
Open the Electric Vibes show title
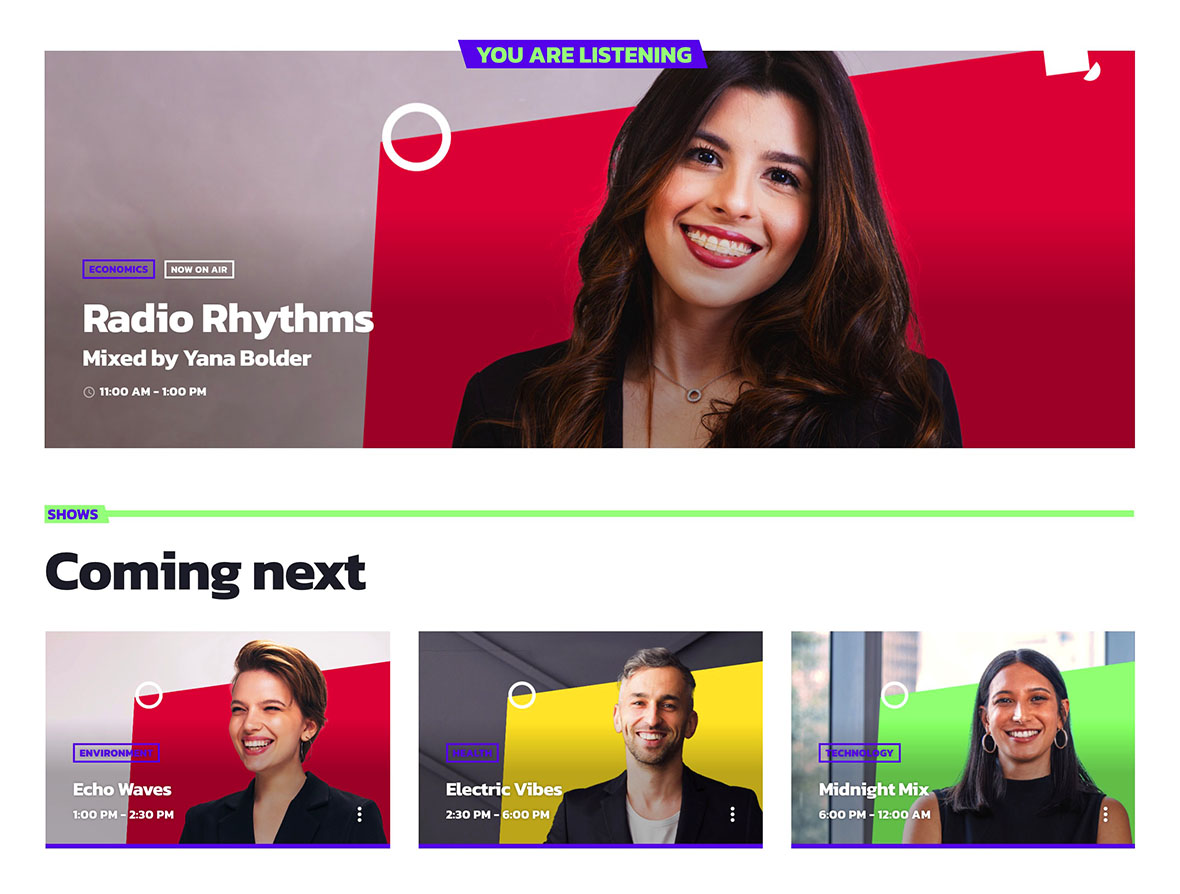(503, 789)
